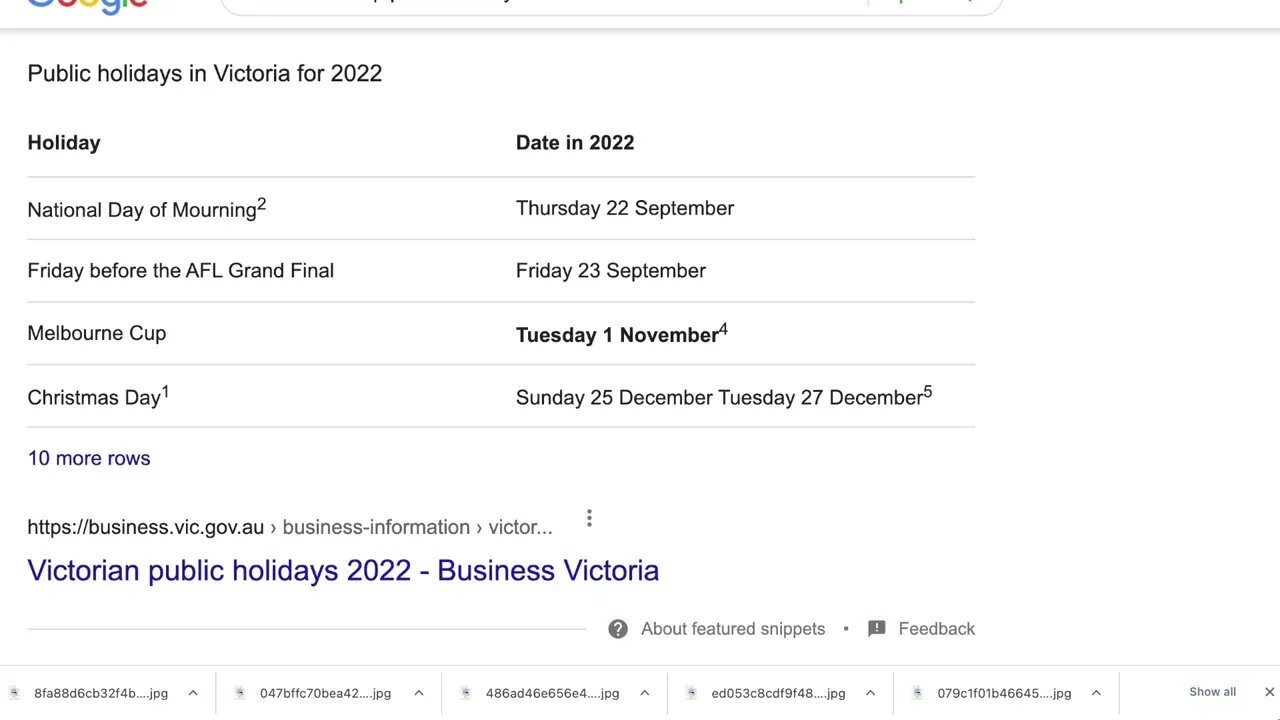Click "Show all" in the downloads bar
Viewport: 1280px width, 720px height.
1212,692
